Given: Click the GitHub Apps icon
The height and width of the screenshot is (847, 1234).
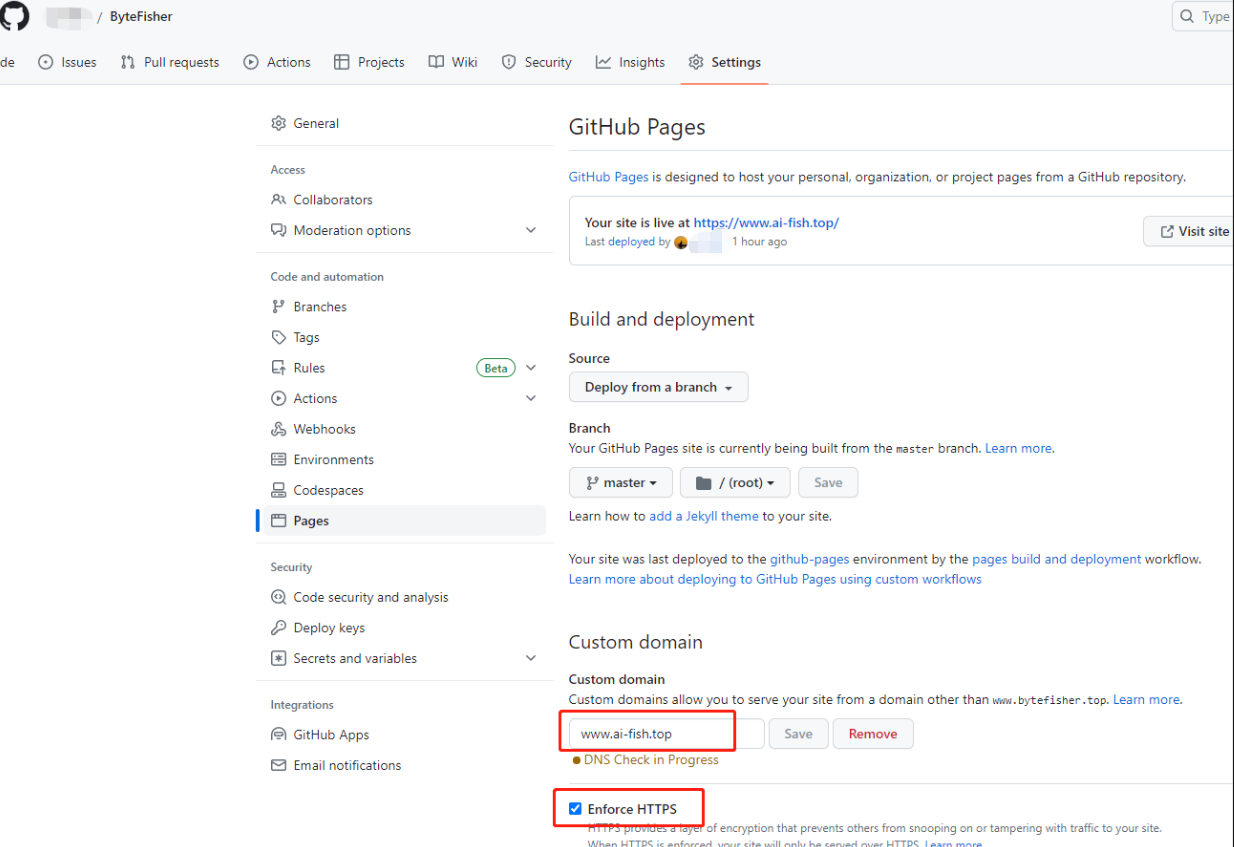Looking at the screenshot, I should (279, 735).
